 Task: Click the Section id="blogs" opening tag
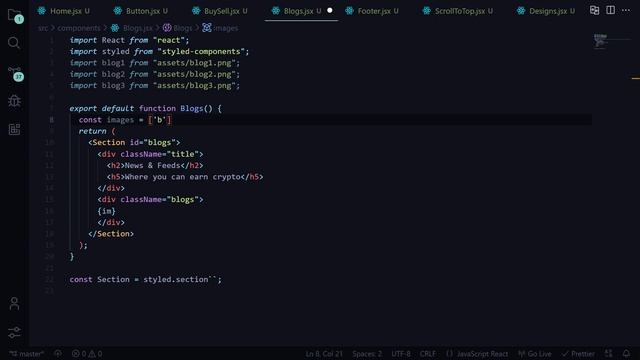coord(134,142)
